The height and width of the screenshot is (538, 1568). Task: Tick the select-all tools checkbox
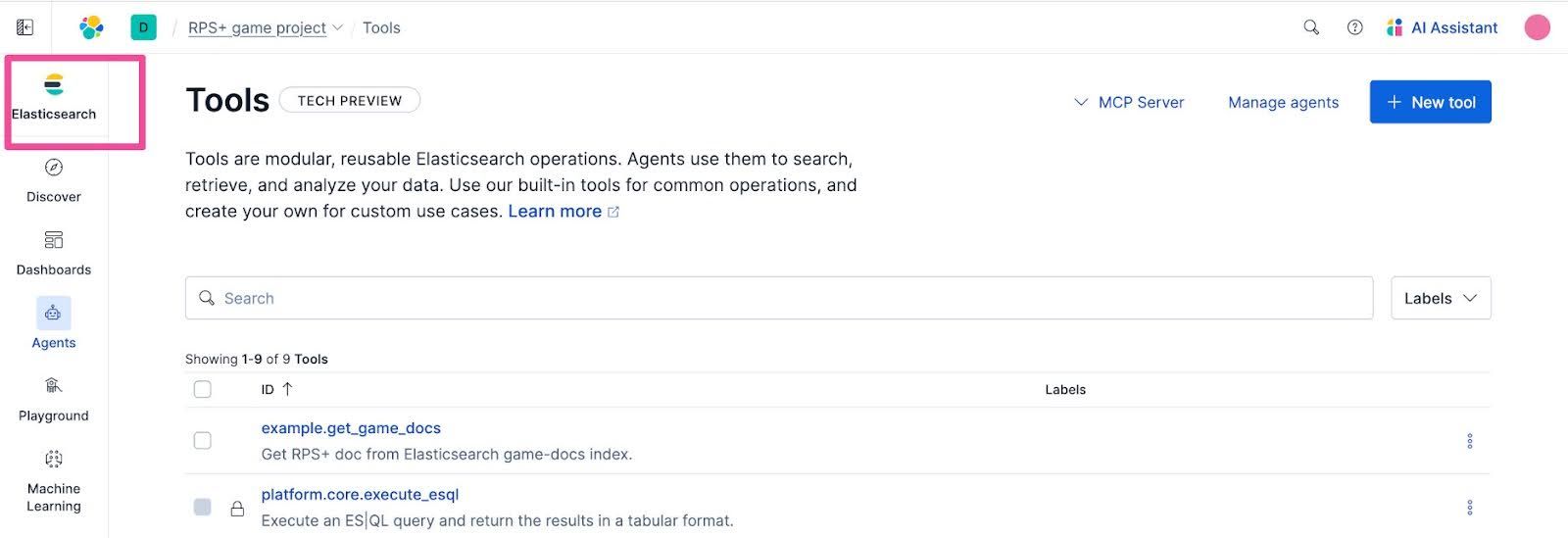click(203, 389)
